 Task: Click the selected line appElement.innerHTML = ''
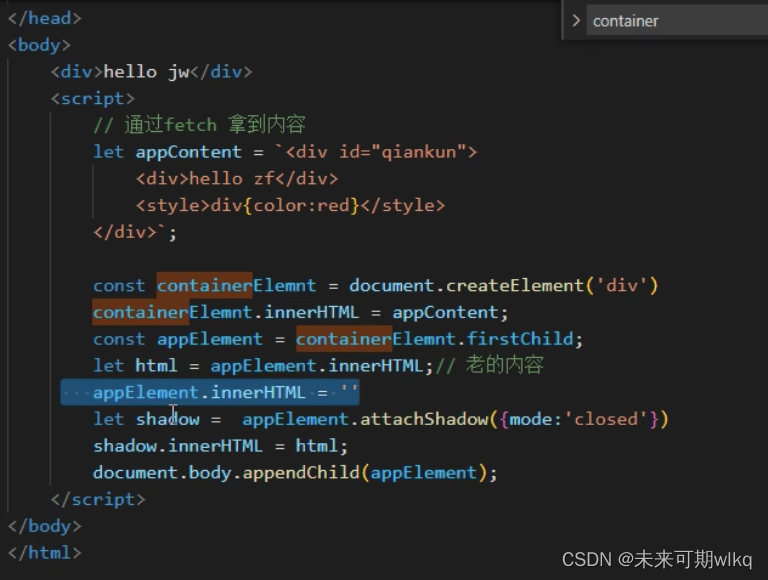[210, 392]
